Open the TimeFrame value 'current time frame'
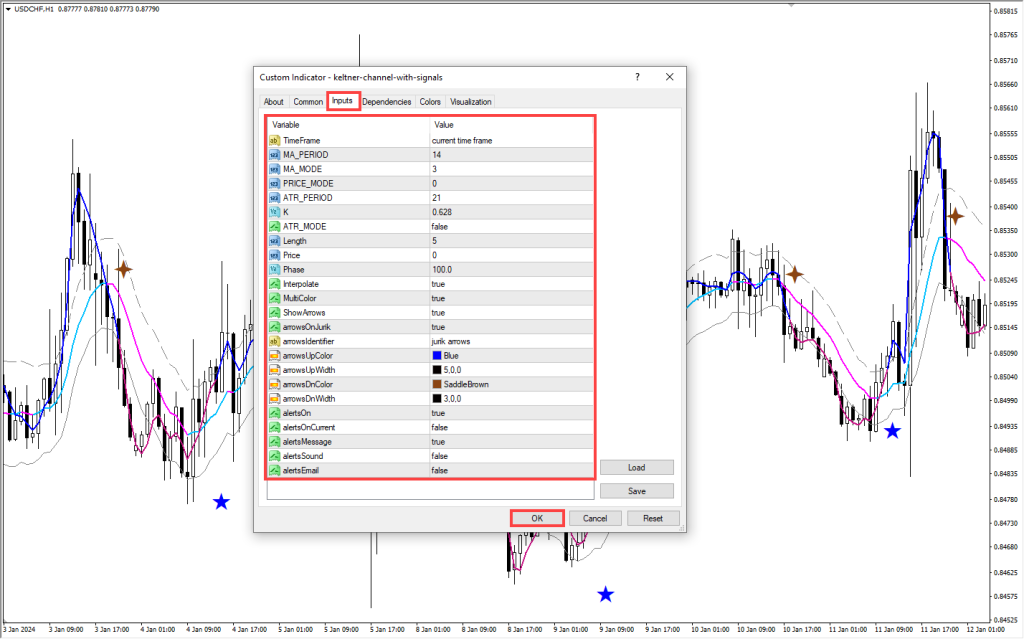This screenshot has height=639, width=1024. [461, 141]
